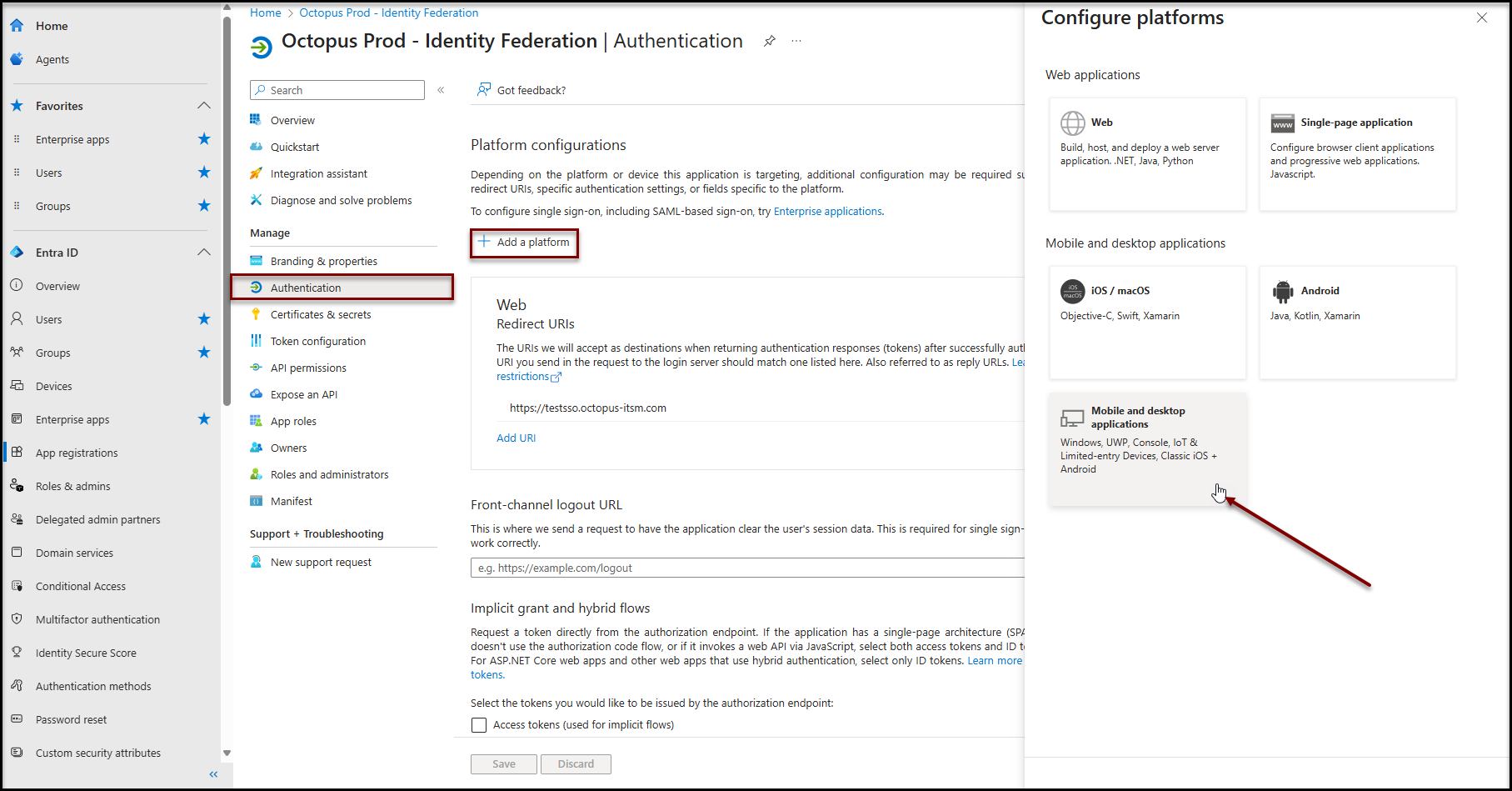Viewport: 1512px width, 791px height.
Task: Click the Front-channel logout URL field
Action: [746, 568]
